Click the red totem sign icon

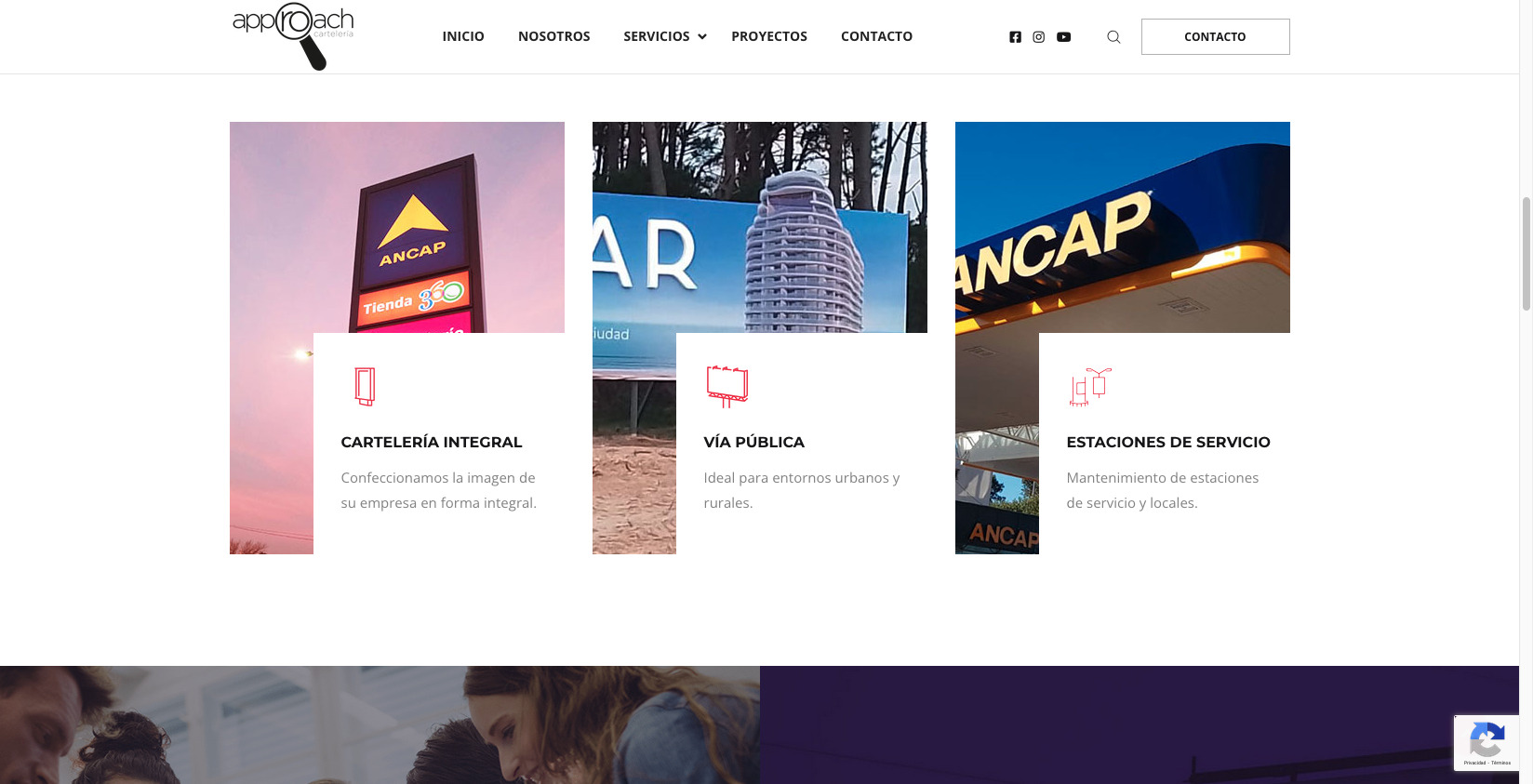[x=365, y=387]
